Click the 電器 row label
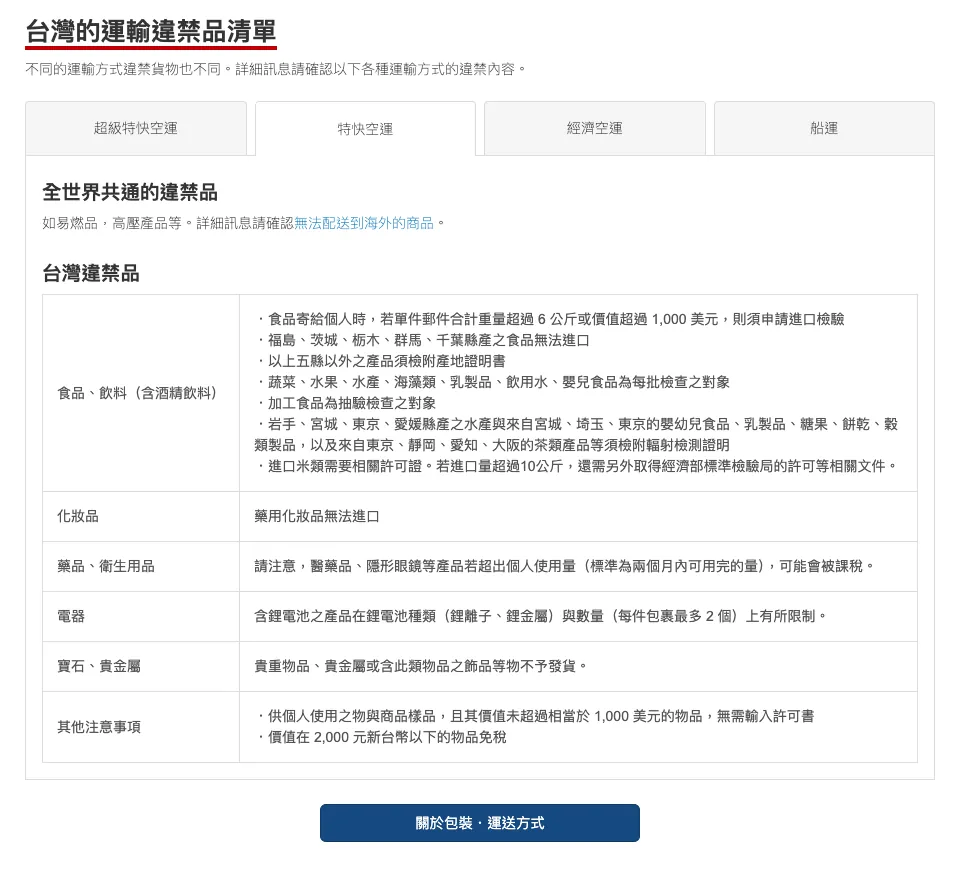Viewport: 959px width, 873px height. click(x=71, y=616)
